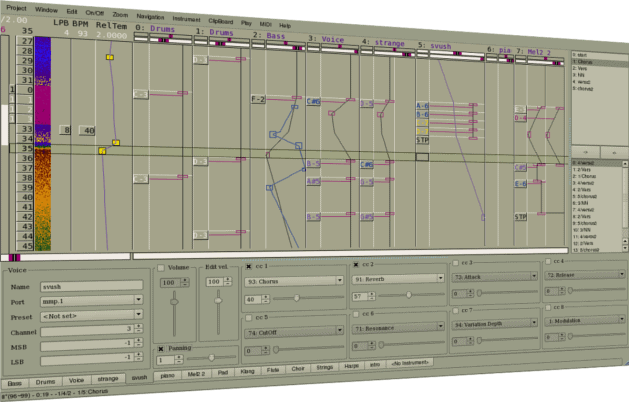Select block 0: start in block list

599,55
